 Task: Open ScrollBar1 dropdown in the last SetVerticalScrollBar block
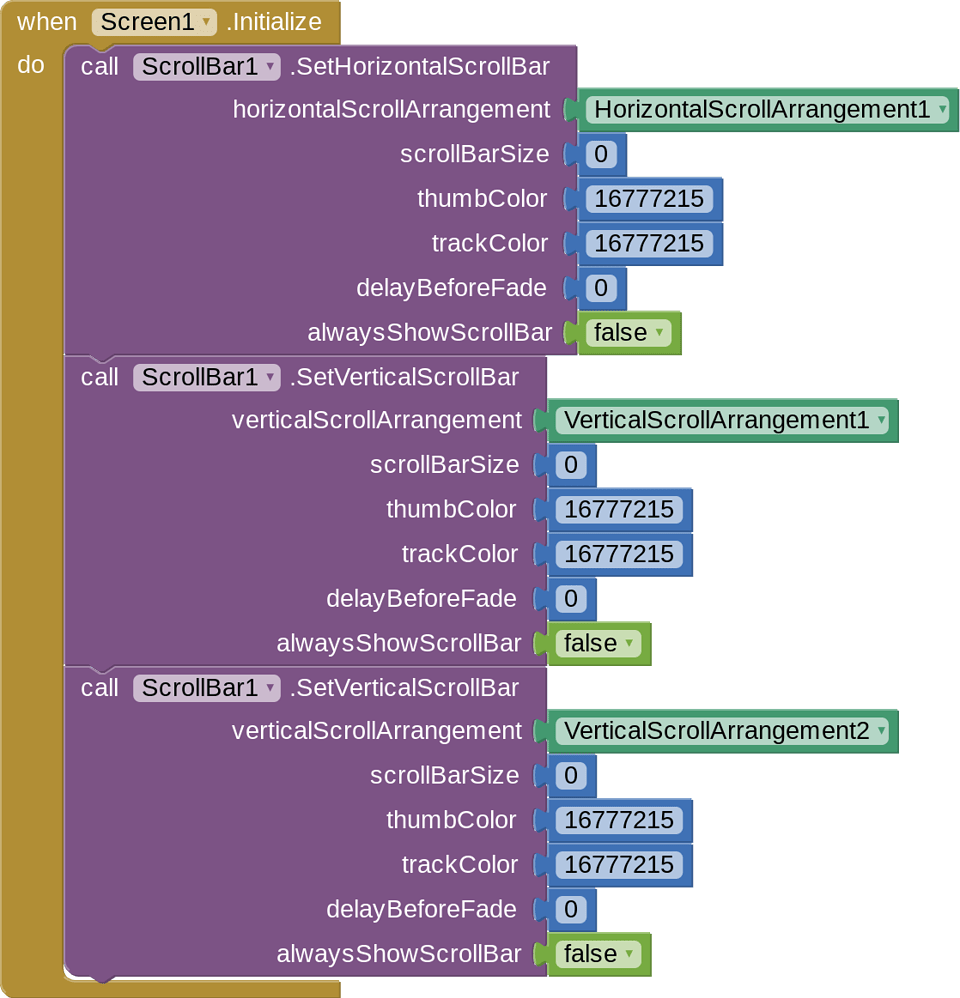pos(269,688)
